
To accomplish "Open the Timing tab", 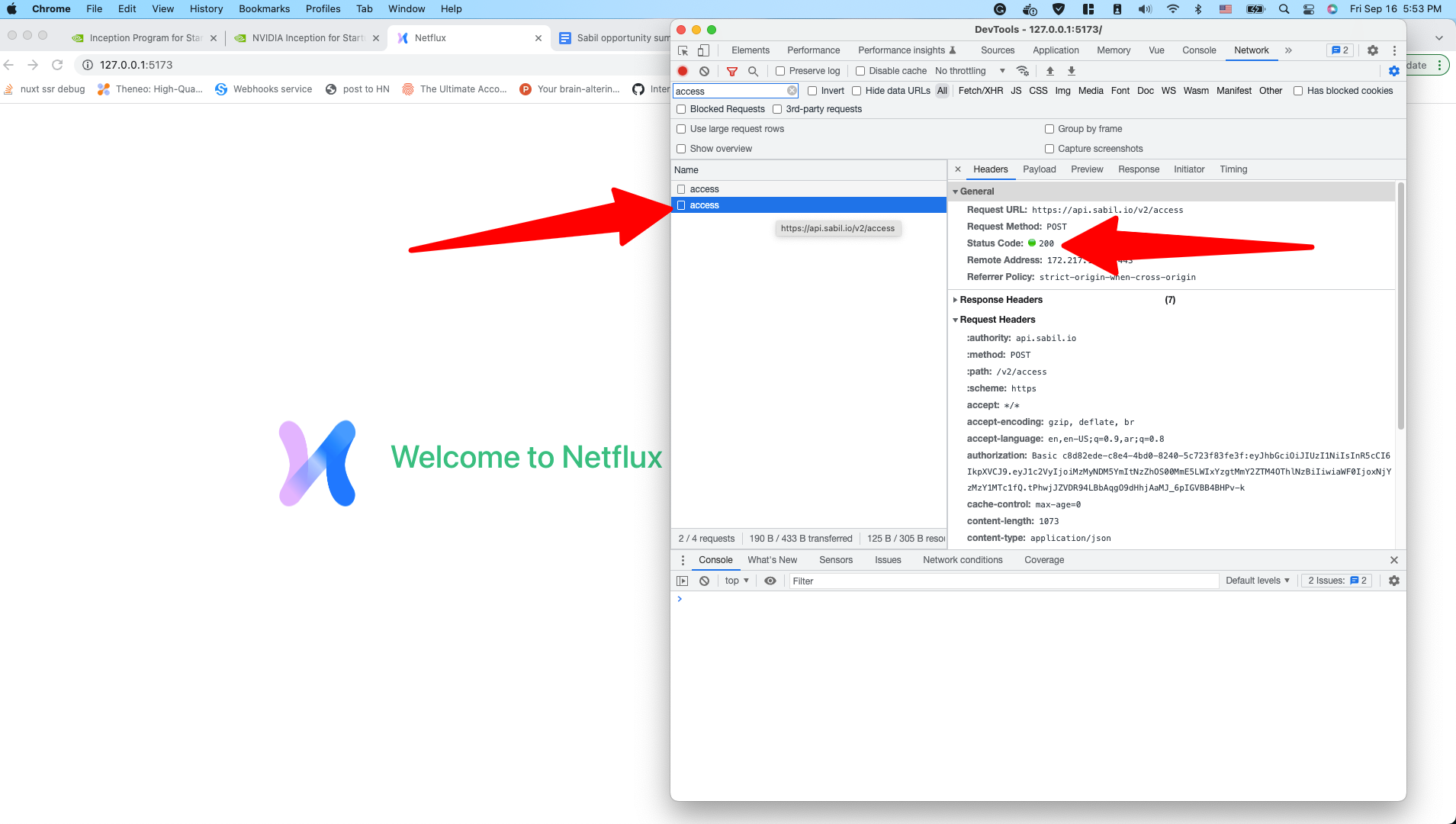I will pyautogui.click(x=1233, y=169).
